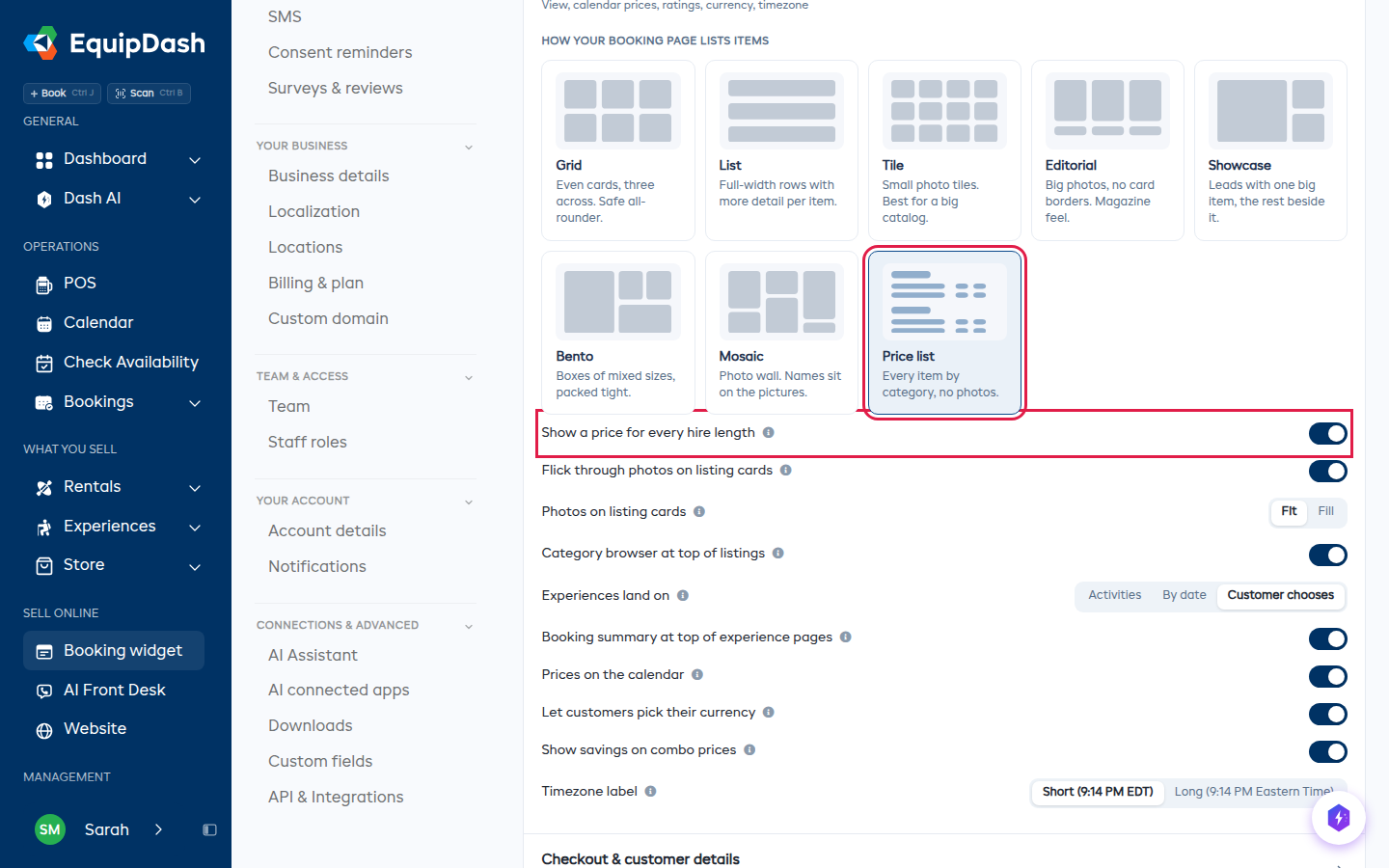This screenshot has width=1389, height=868.
Task: Click the Experiences sidebar icon
Action: point(44,528)
